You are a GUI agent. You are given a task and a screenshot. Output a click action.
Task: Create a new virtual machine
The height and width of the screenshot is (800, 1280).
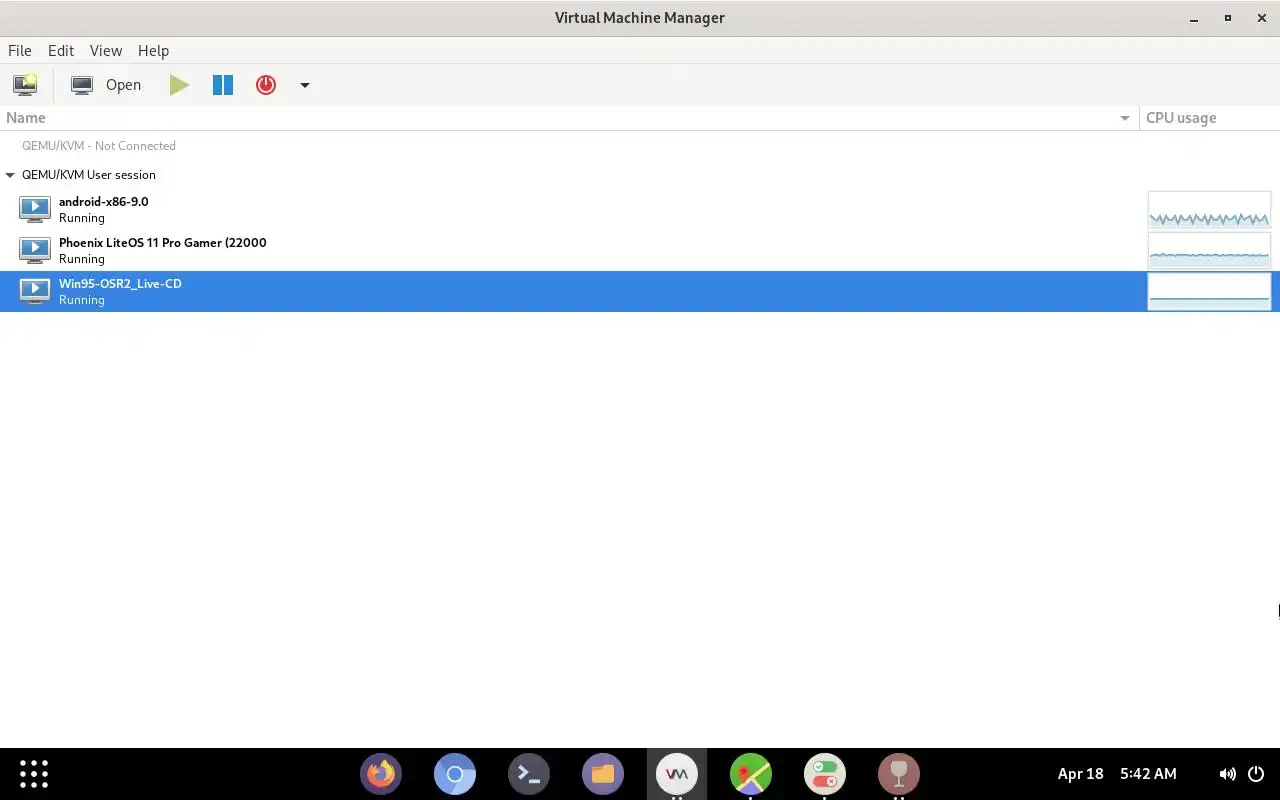click(25, 85)
